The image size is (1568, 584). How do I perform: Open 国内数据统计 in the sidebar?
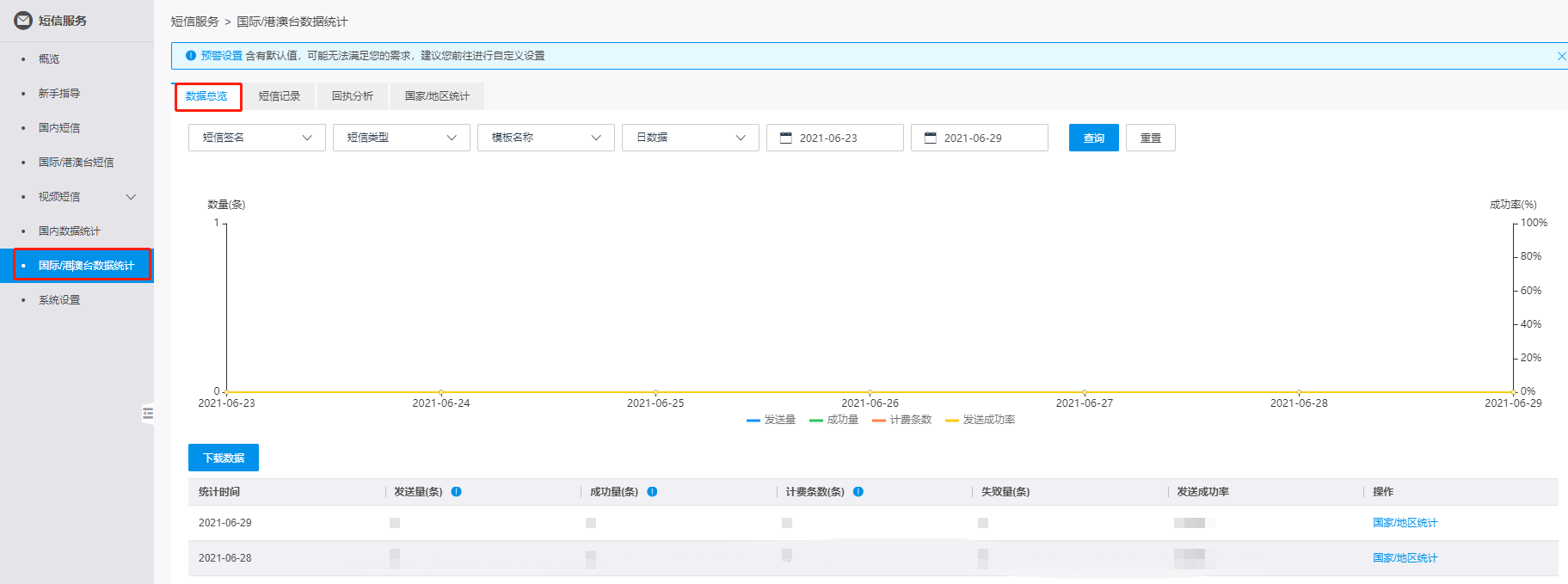(x=70, y=231)
